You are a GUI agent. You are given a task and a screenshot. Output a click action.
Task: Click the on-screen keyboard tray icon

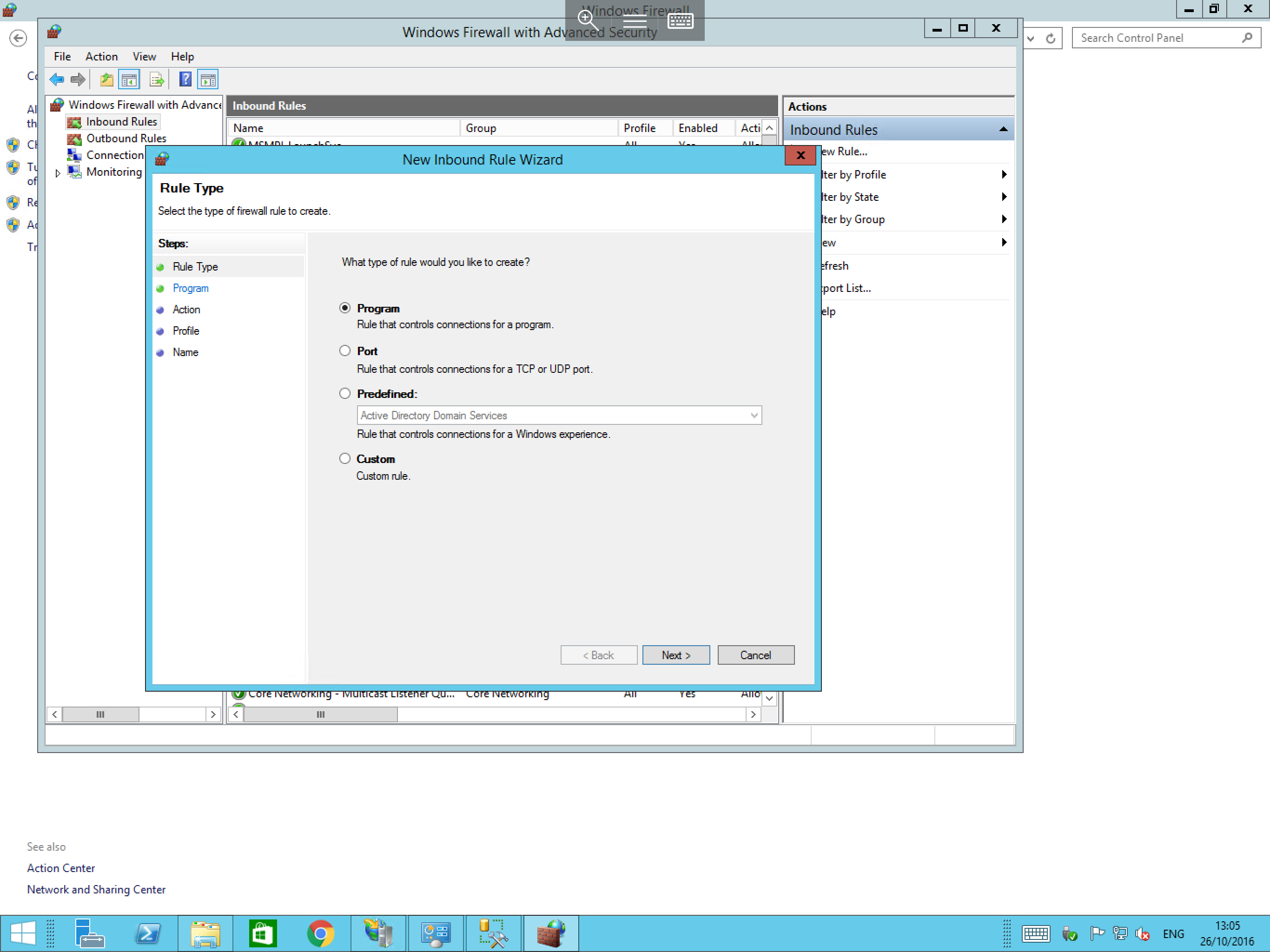[1036, 934]
